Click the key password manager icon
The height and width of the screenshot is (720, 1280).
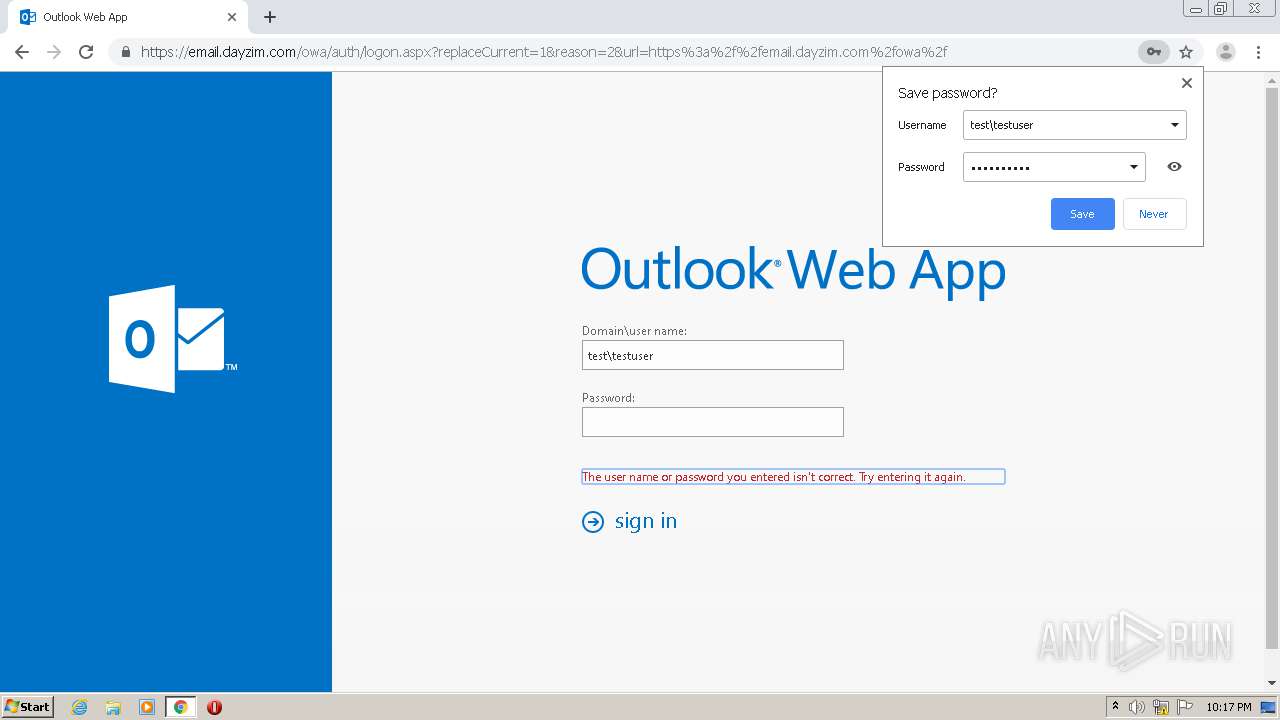tap(1153, 52)
